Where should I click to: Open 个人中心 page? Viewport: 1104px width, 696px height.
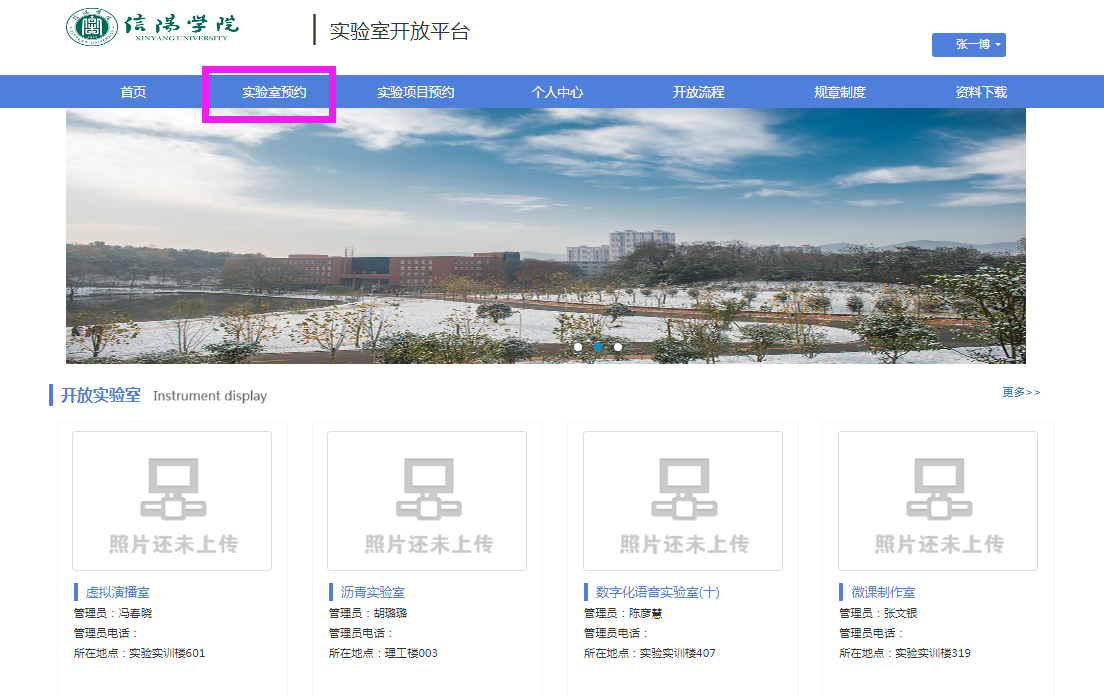557,92
